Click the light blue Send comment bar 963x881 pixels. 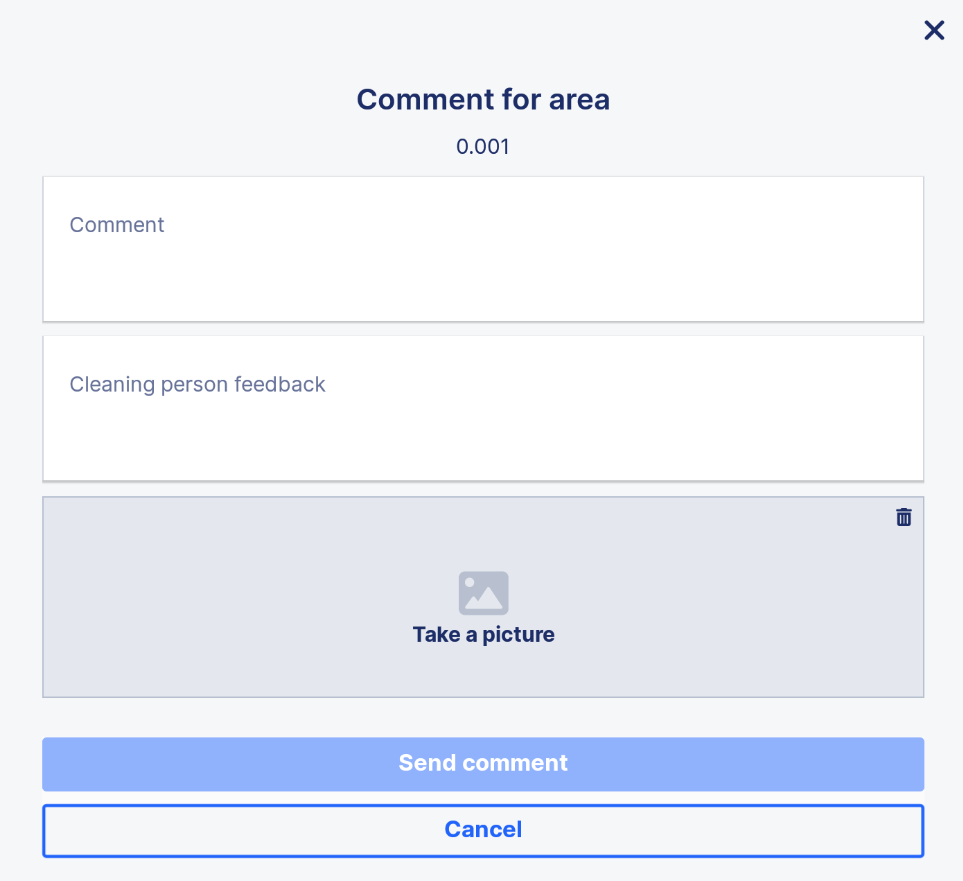point(483,764)
